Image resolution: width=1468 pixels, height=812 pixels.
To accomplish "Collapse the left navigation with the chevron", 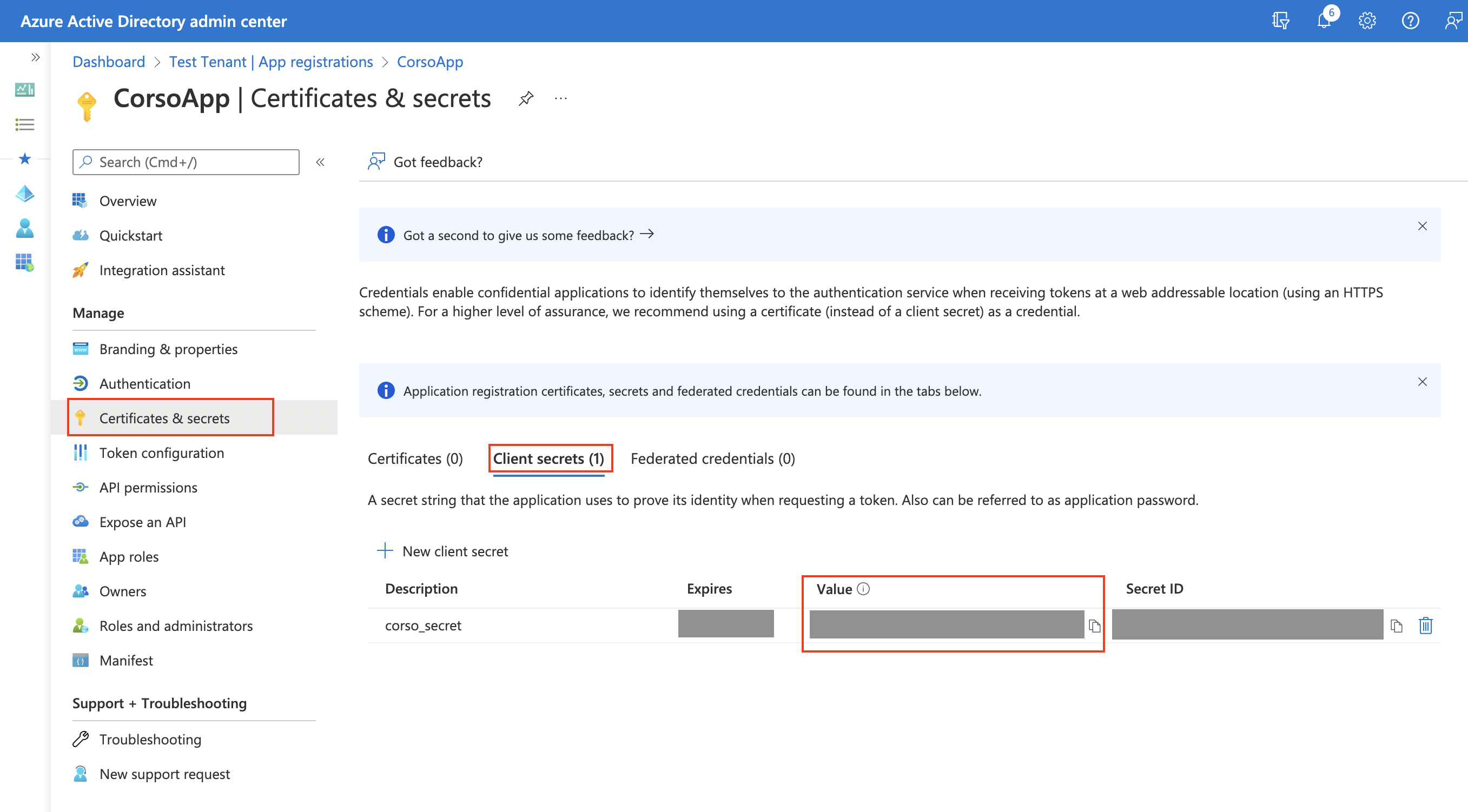I will [x=36, y=57].
